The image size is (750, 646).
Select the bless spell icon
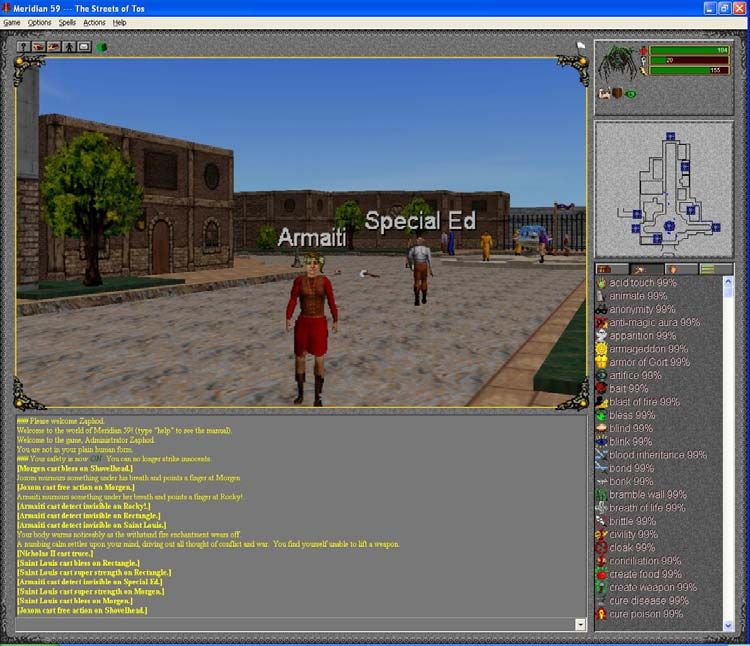[601, 415]
